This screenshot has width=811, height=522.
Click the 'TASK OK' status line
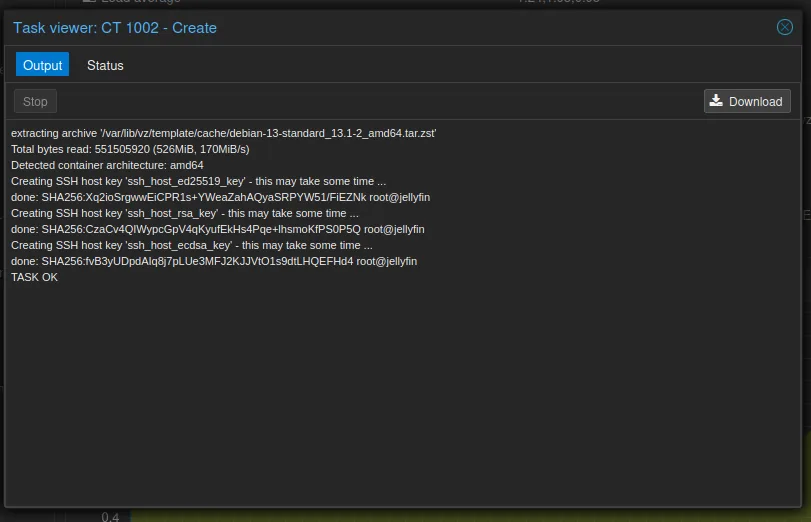(35, 278)
